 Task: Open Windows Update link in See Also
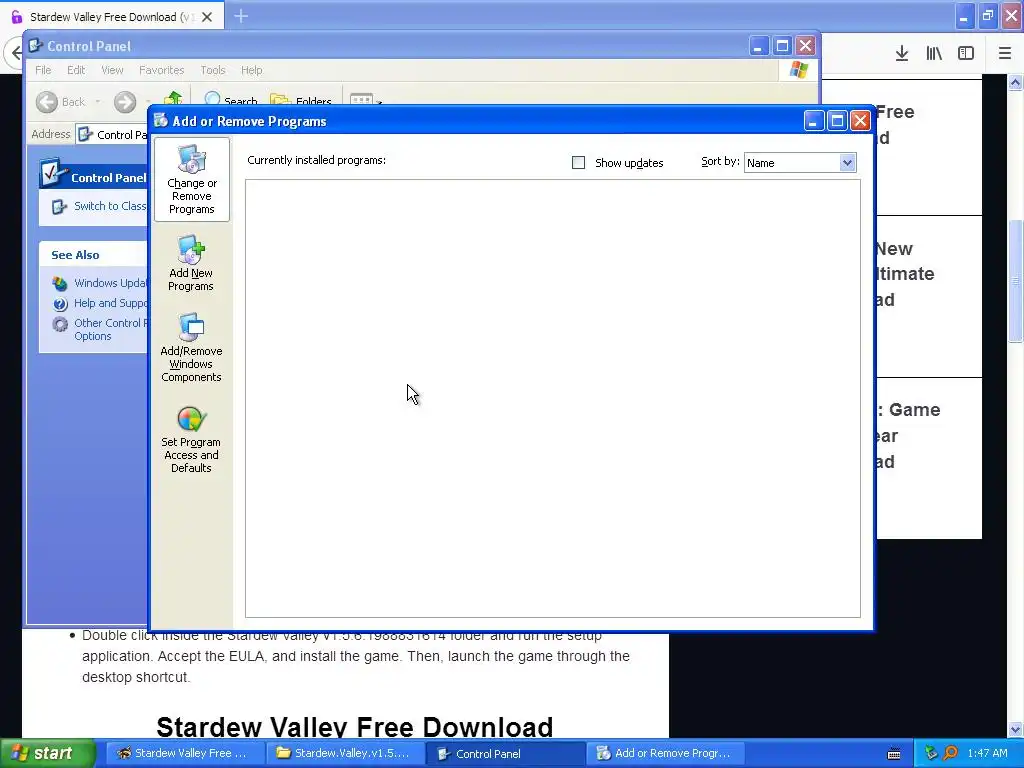pyautogui.click(x=110, y=283)
